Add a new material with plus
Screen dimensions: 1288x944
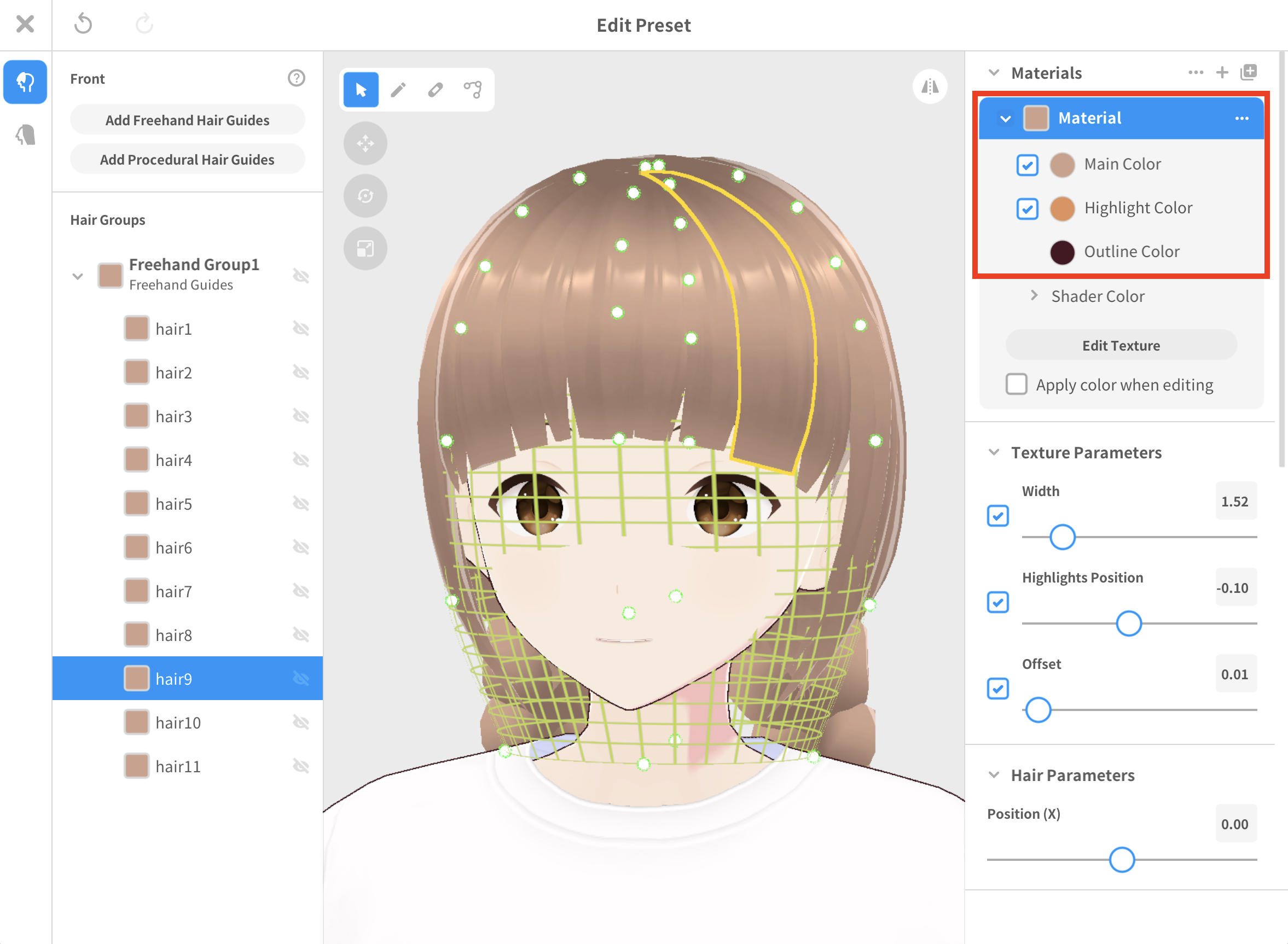pyautogui.click(x=1222, y=73)
